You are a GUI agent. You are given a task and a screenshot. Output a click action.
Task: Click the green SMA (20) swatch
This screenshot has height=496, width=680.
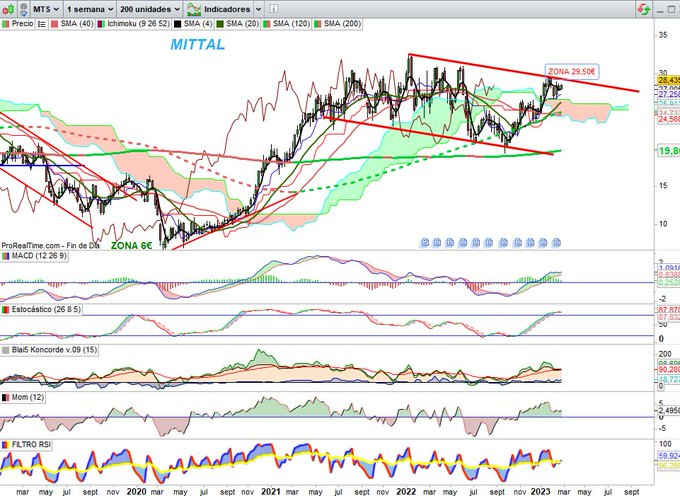tap(220, 24)
